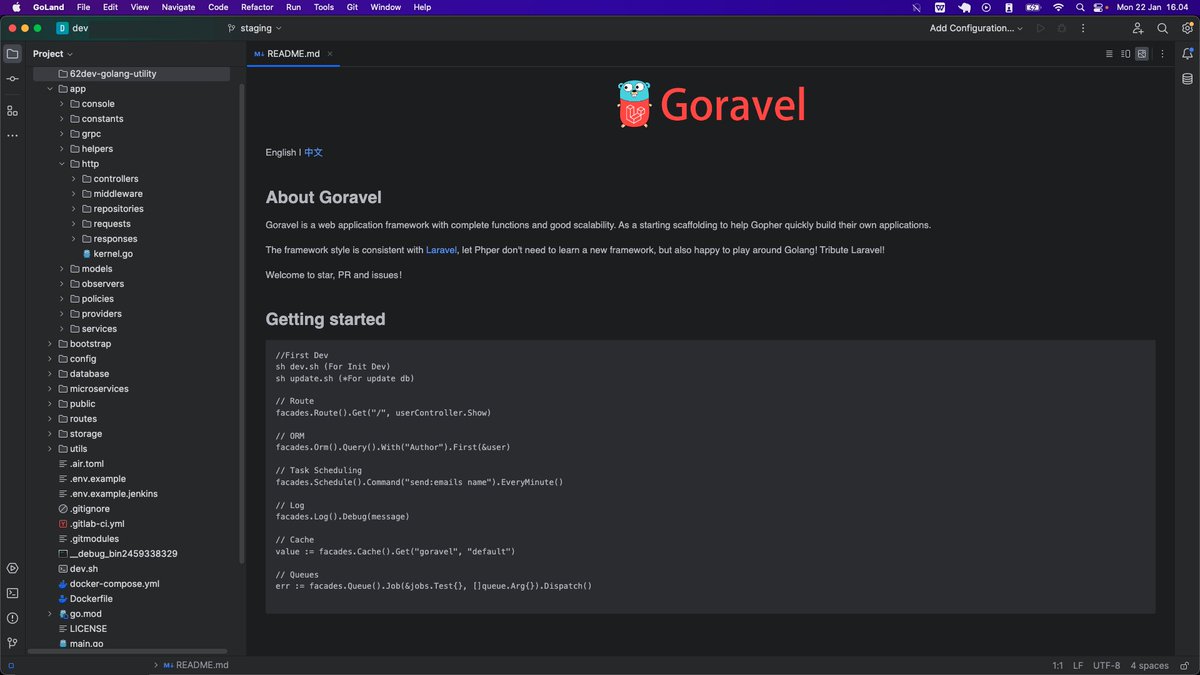Open the Add Configuration dropdown
1200x675 pixels.
click(x=976, y=28)
